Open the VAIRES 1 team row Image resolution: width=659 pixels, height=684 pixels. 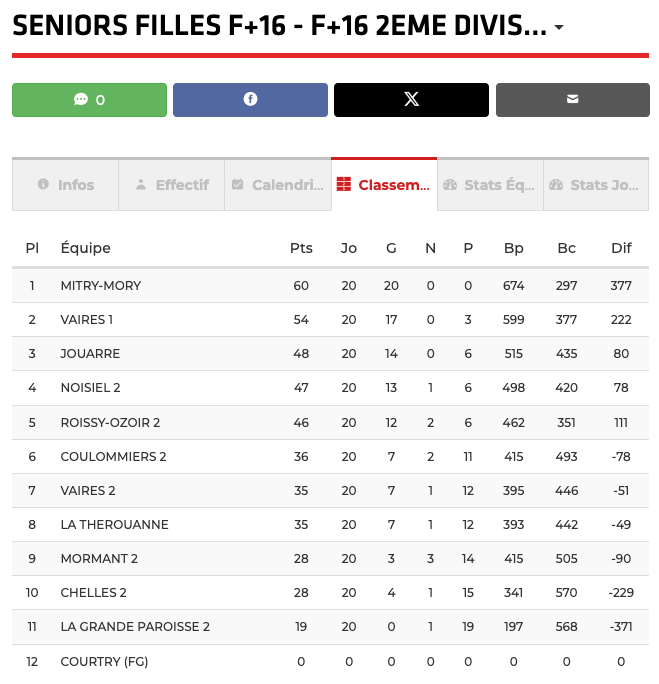(x=87, y=320)
